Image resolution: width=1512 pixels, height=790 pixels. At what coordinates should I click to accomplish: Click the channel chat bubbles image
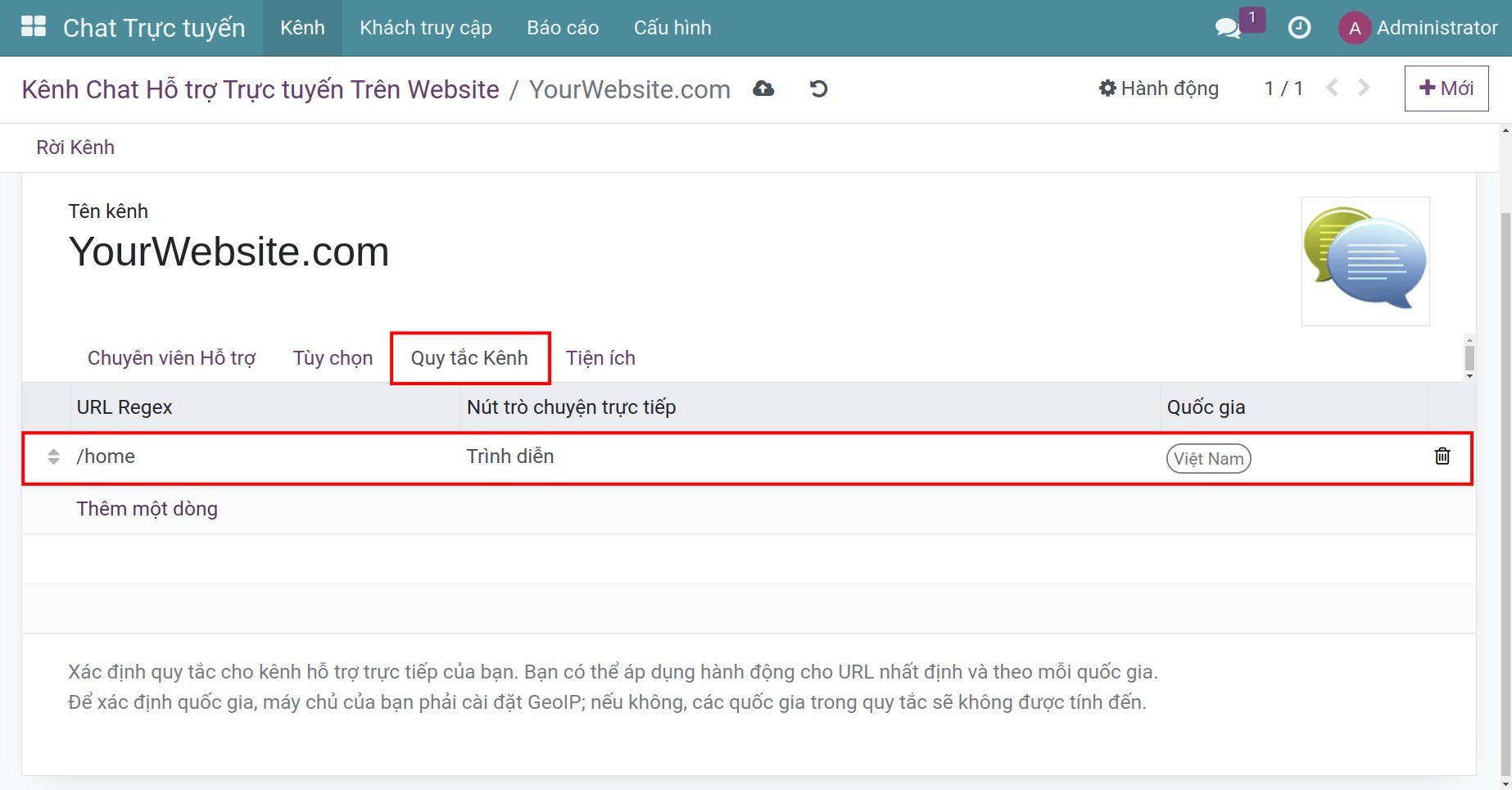1365,261
